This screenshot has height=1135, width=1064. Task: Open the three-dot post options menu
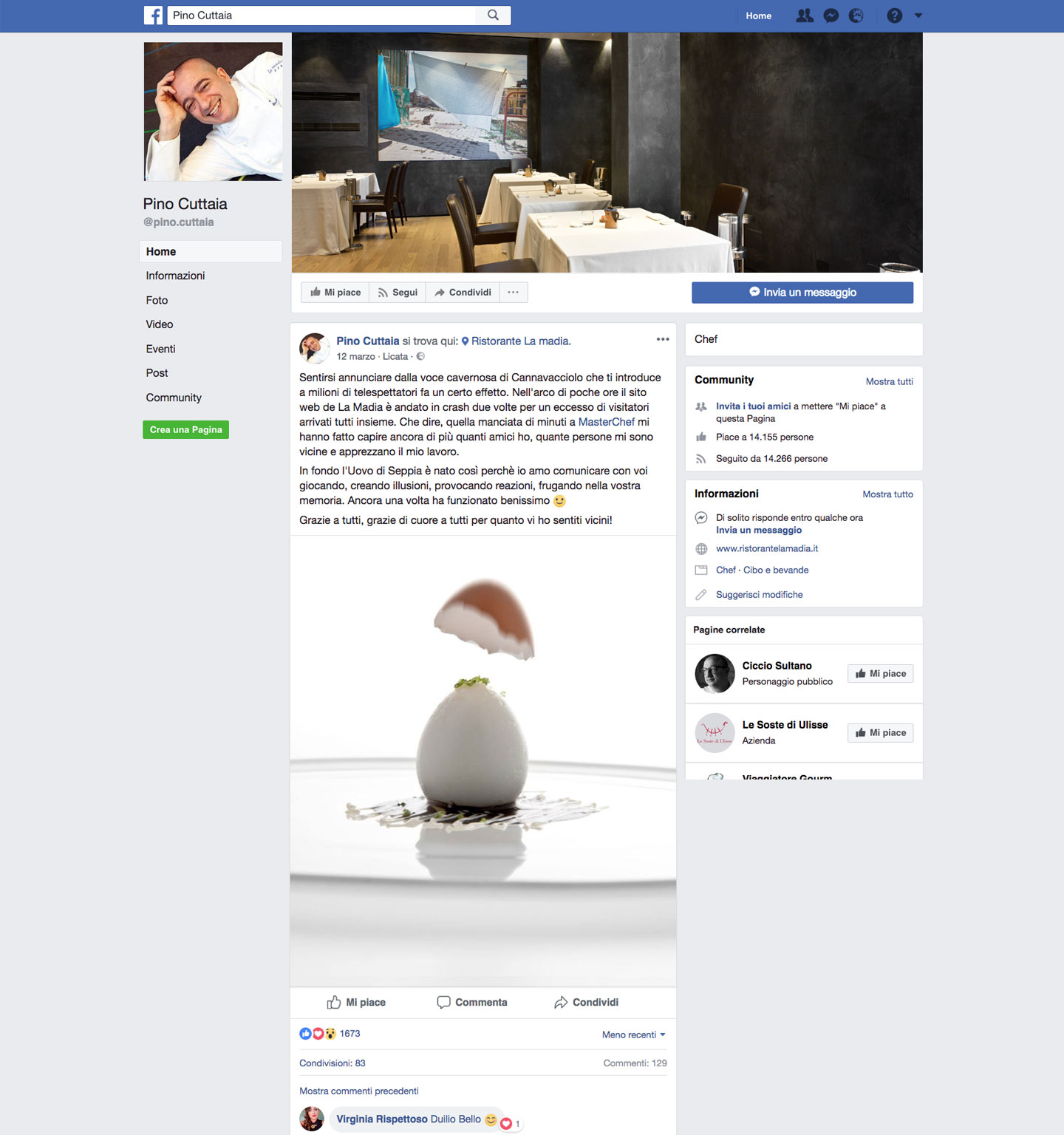[x=663, y=339]
